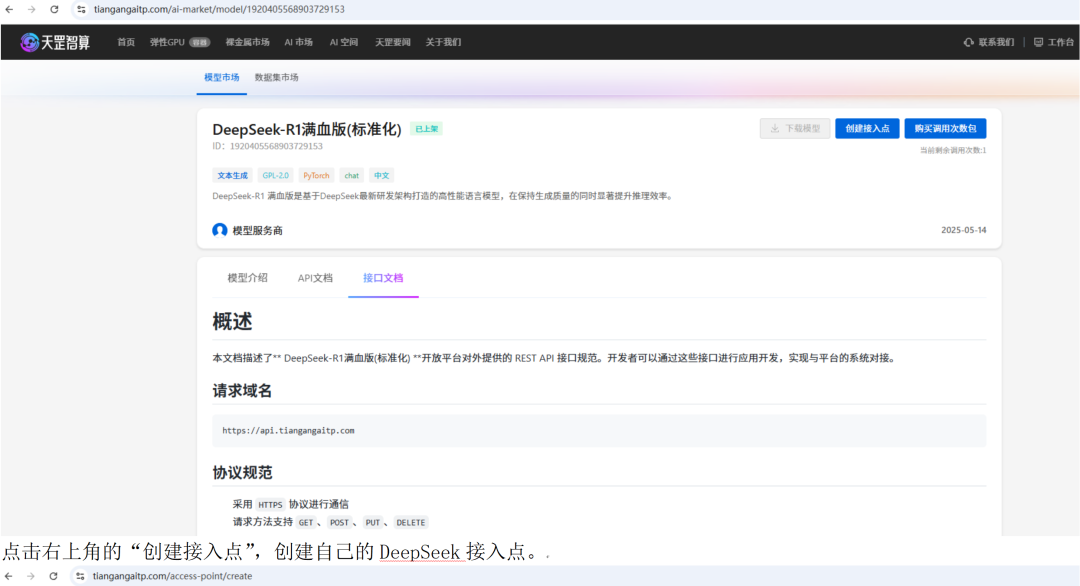The image size is (1080, 586).
Task: Reload the page with the top refresh icon
Action: [x=54, y=10]
